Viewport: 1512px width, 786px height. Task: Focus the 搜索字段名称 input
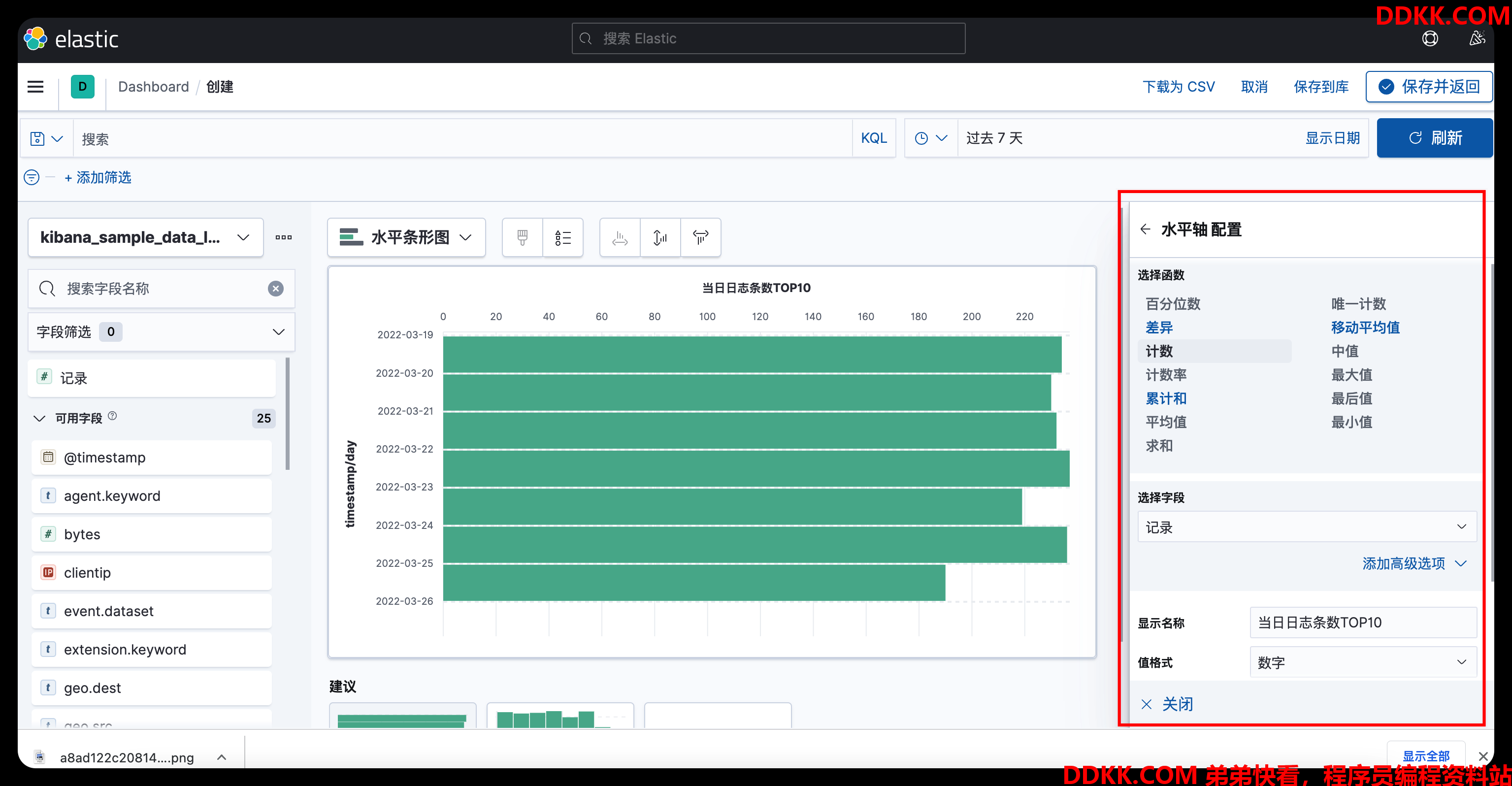tap(161, 289)
